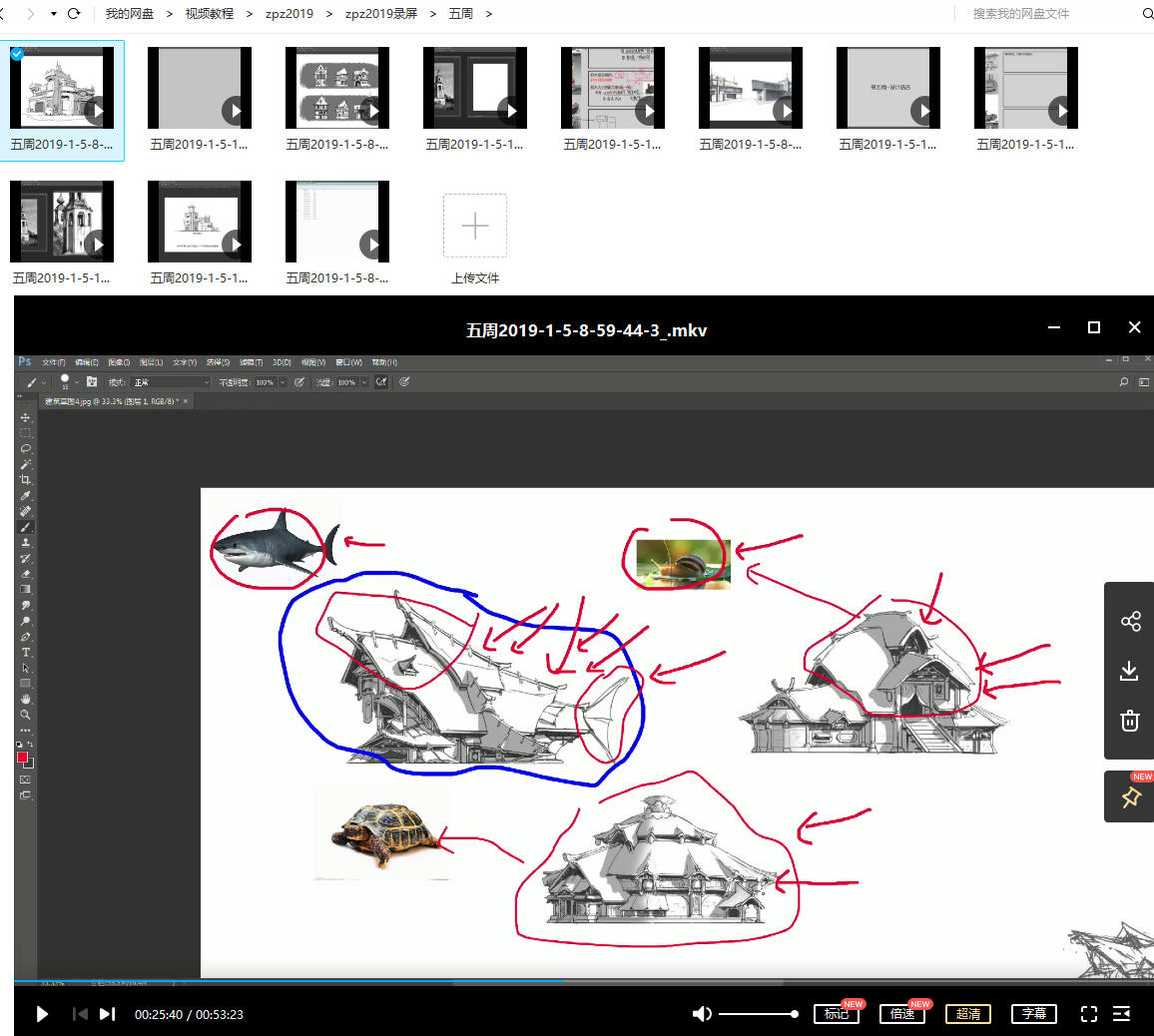The image size is (1154, 1036).
Task: Click the pin icon with the NEW badge
Action: click(x=1130, y=797)
